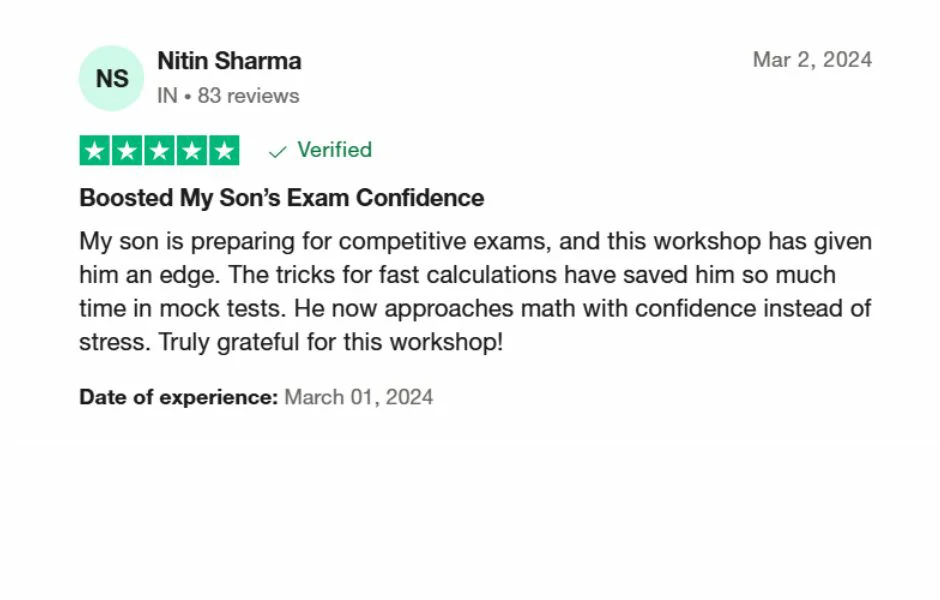Viewport: 940px width, 600px height.
Task: Click the fourth star in the rating
Action: 192,151
